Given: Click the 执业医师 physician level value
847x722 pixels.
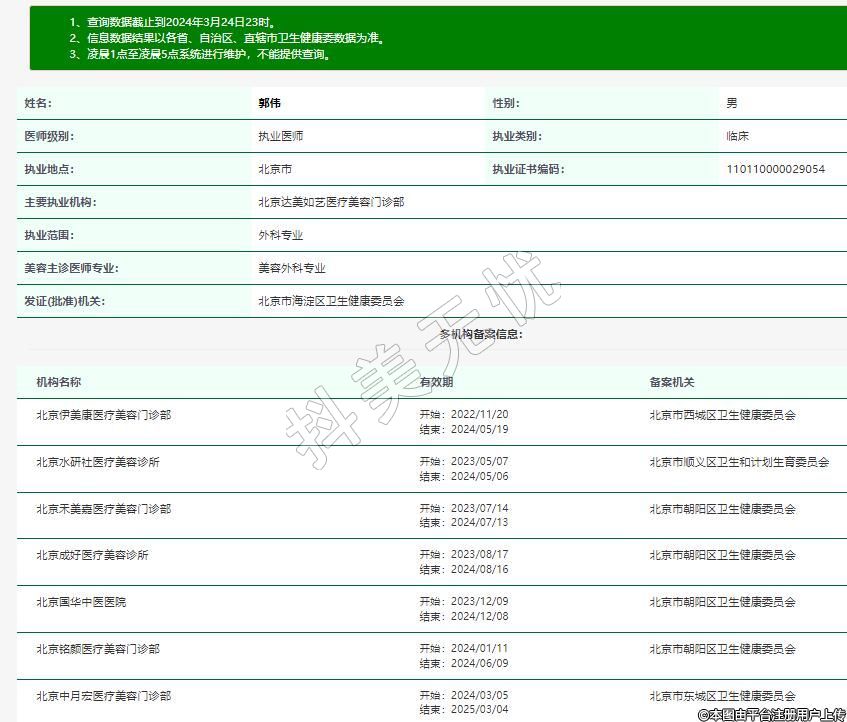Looking at the screenshot, I should pos(280,136).
